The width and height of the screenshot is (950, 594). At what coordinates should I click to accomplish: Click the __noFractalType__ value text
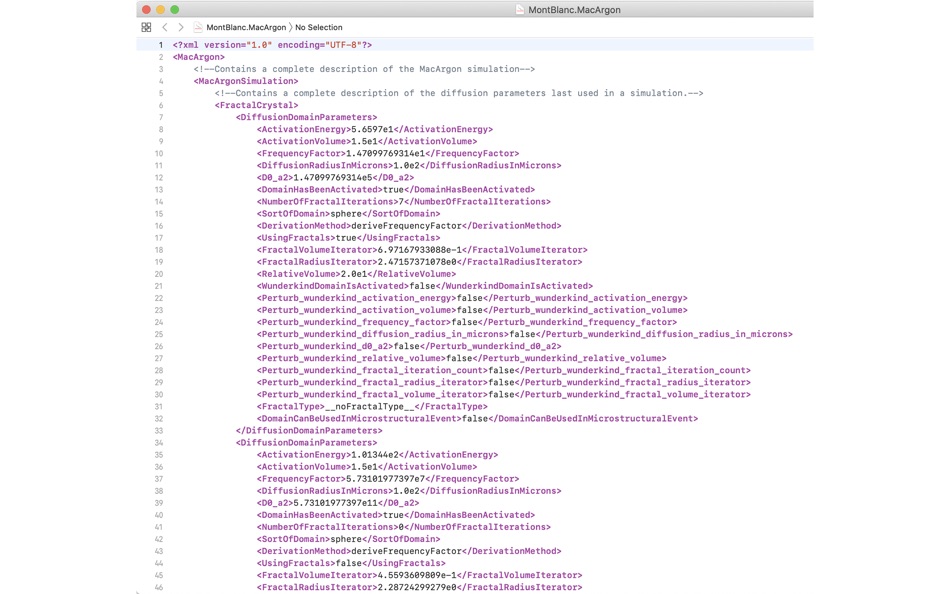pos(370,406)
